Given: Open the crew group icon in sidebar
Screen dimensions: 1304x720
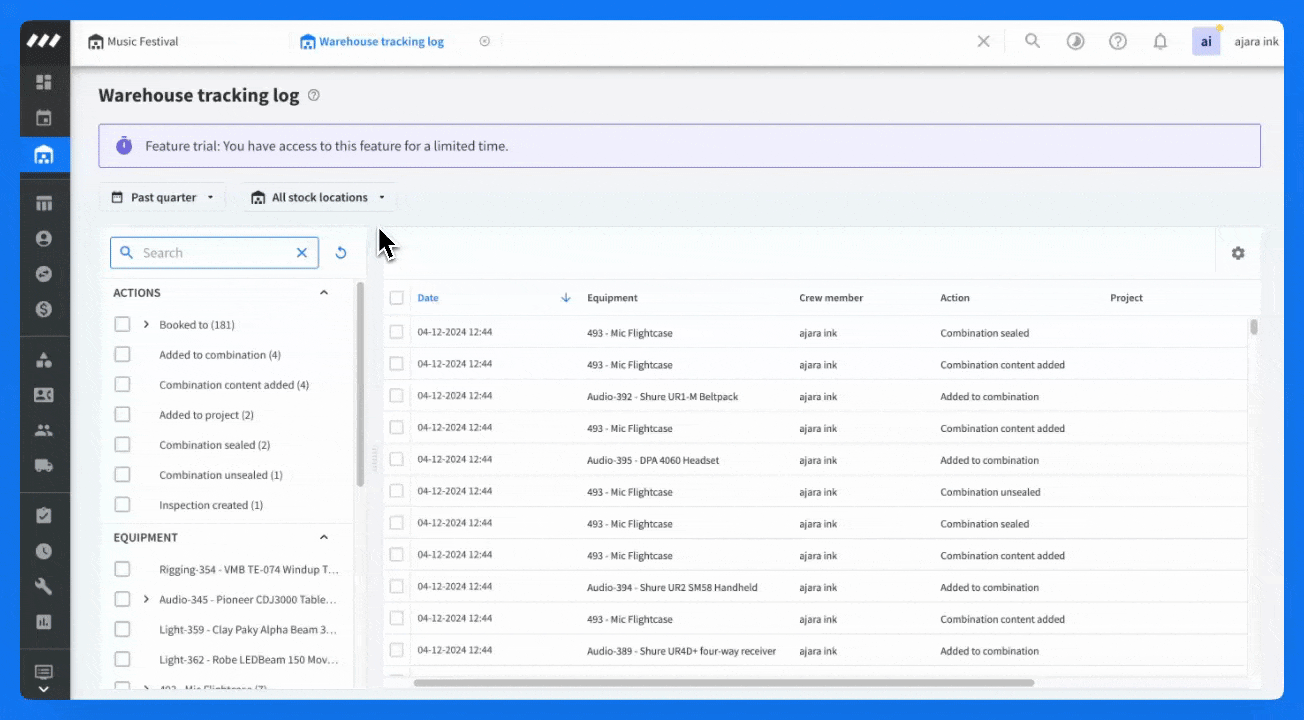Looking at the screenshot, I should coord(44,430).
